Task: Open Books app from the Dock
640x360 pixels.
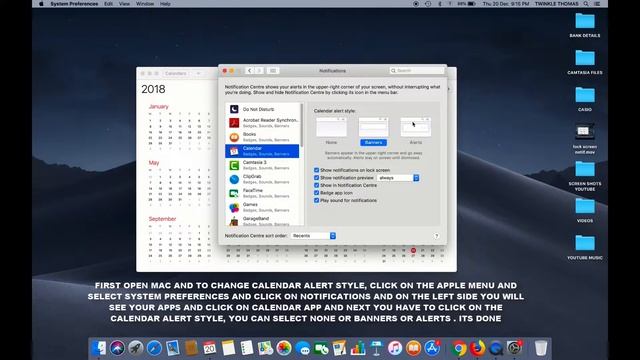Action: 413,348
